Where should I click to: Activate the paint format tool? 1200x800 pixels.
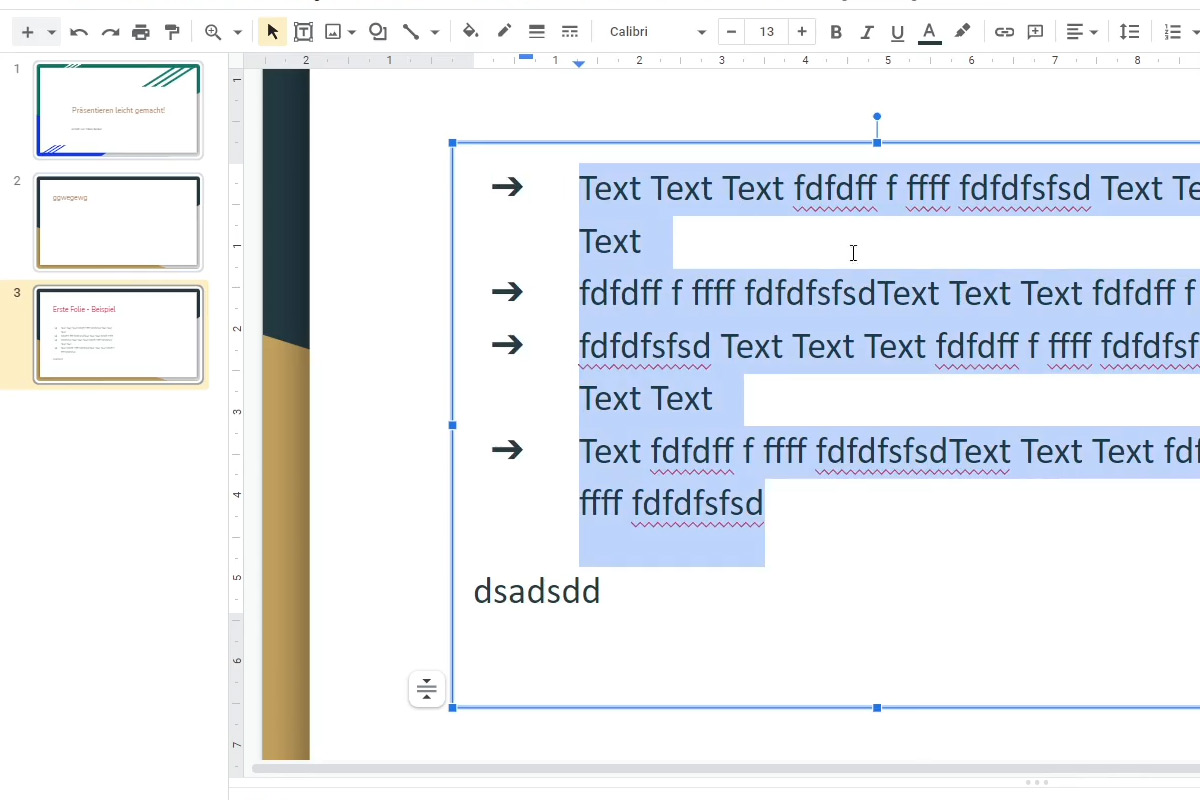(x=172, y=32)
